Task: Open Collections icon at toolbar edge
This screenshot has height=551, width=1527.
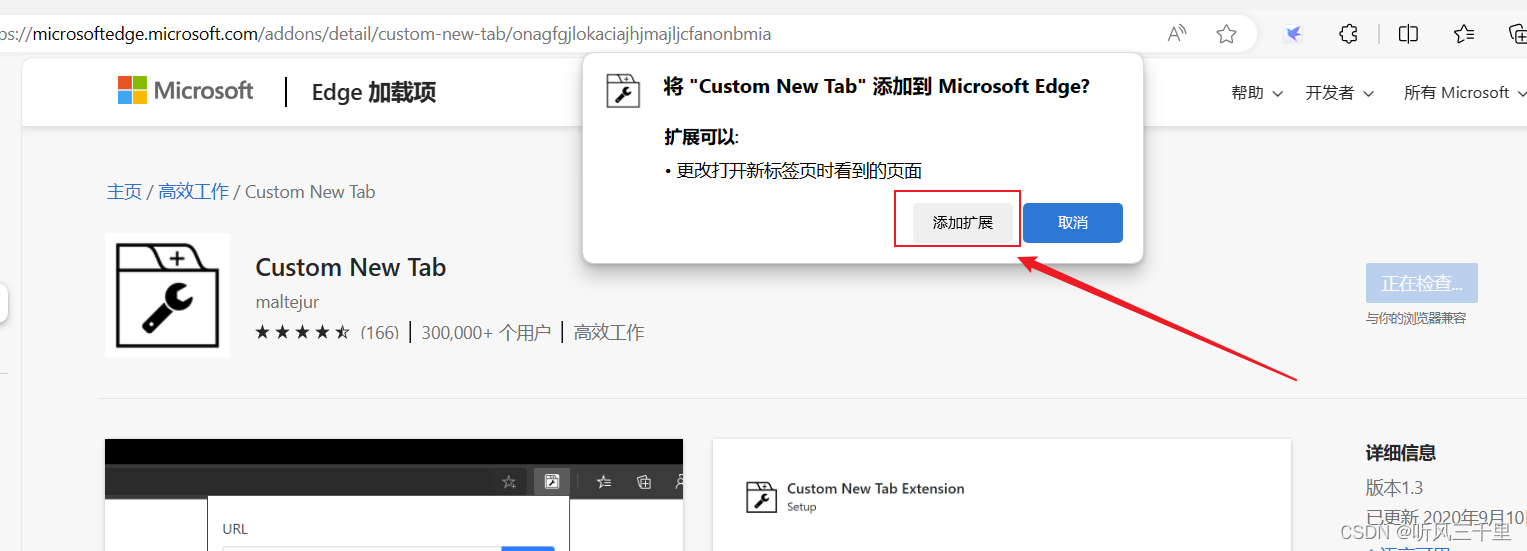Action: point(1517,34)
